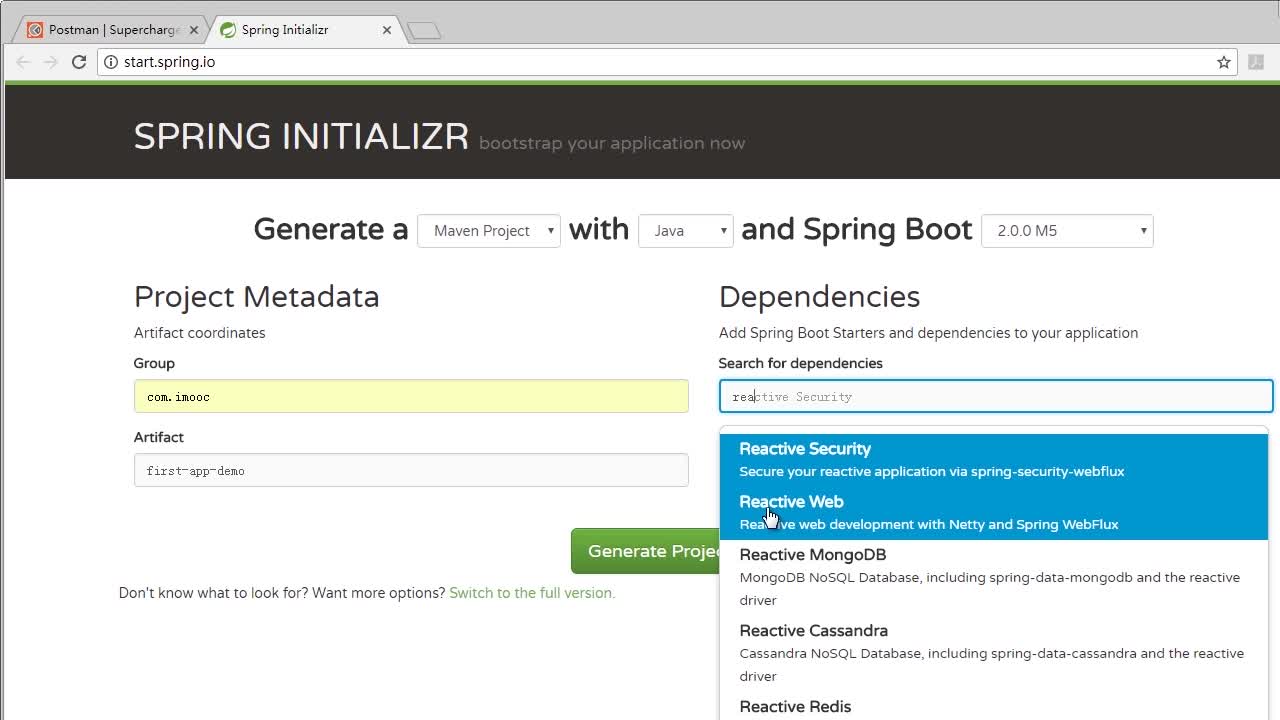Select the Reactive MongoDB suggestion
This screenshot has height=720, width=1280.
pyautogui.click(x=994, y=578)
